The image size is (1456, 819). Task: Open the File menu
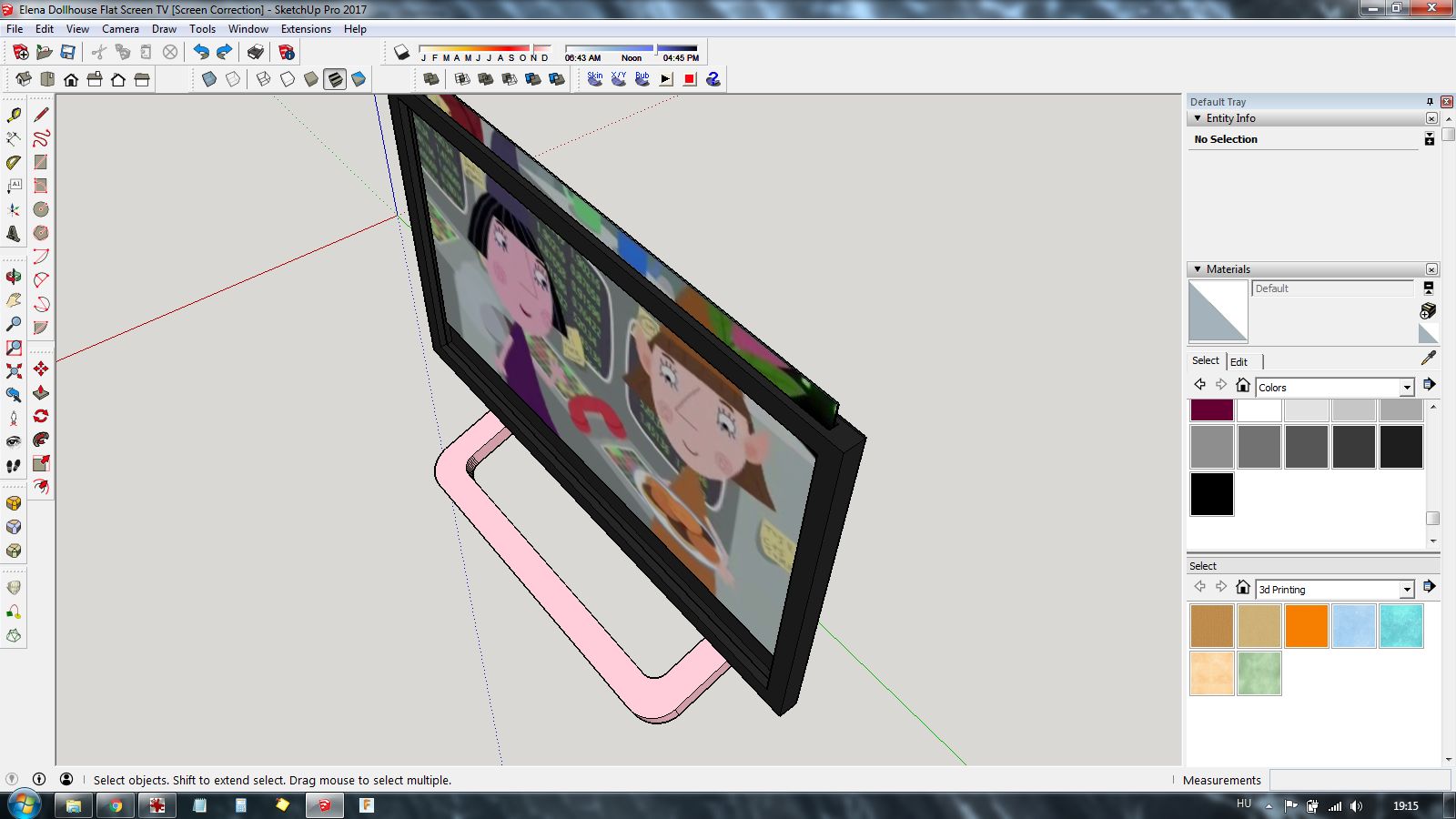(x=15, y=29)
